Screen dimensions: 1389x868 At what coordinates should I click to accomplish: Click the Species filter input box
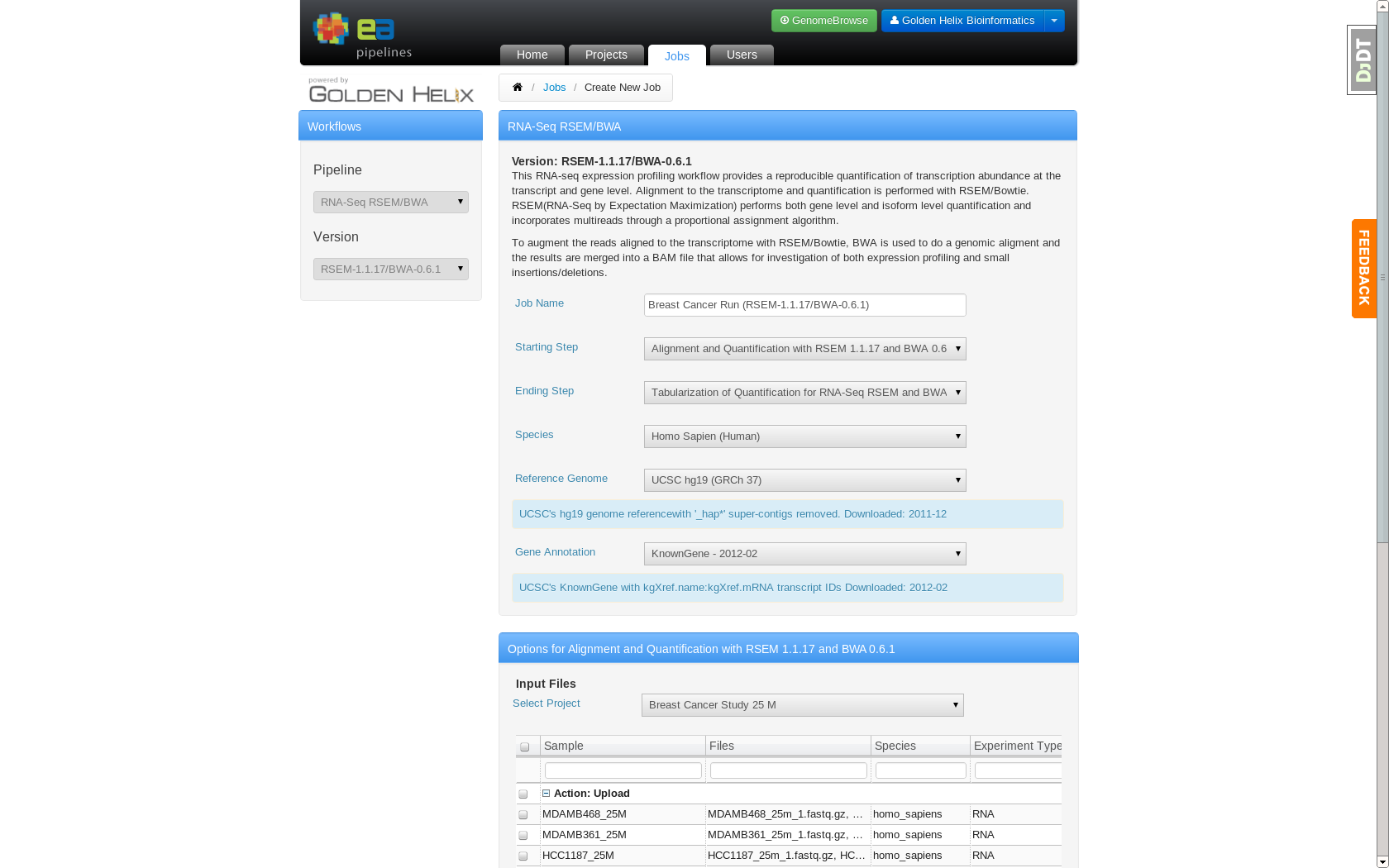(921, 770)
